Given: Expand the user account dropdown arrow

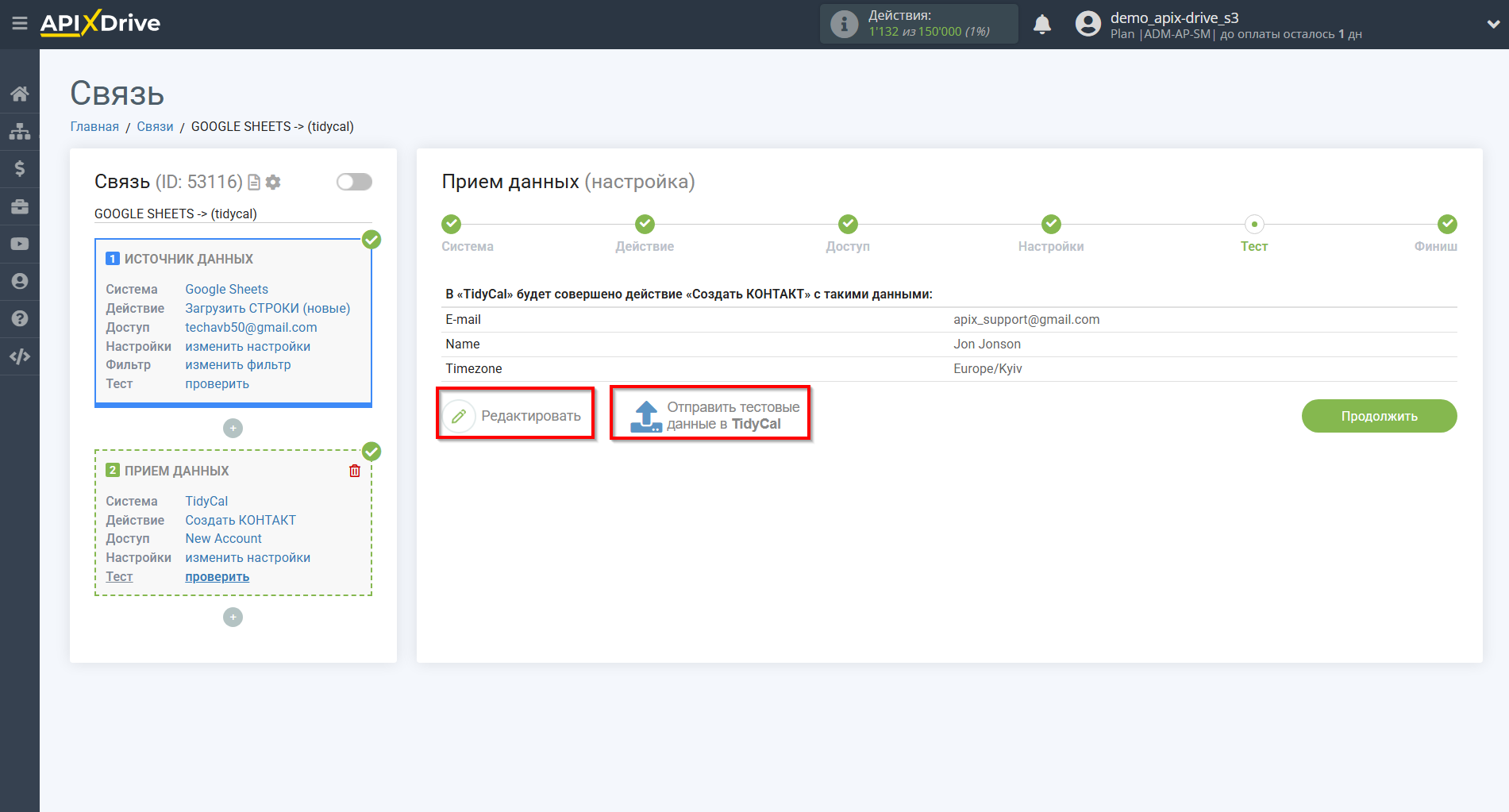Looking at the screenshot, I should [x=1492, y=25].
